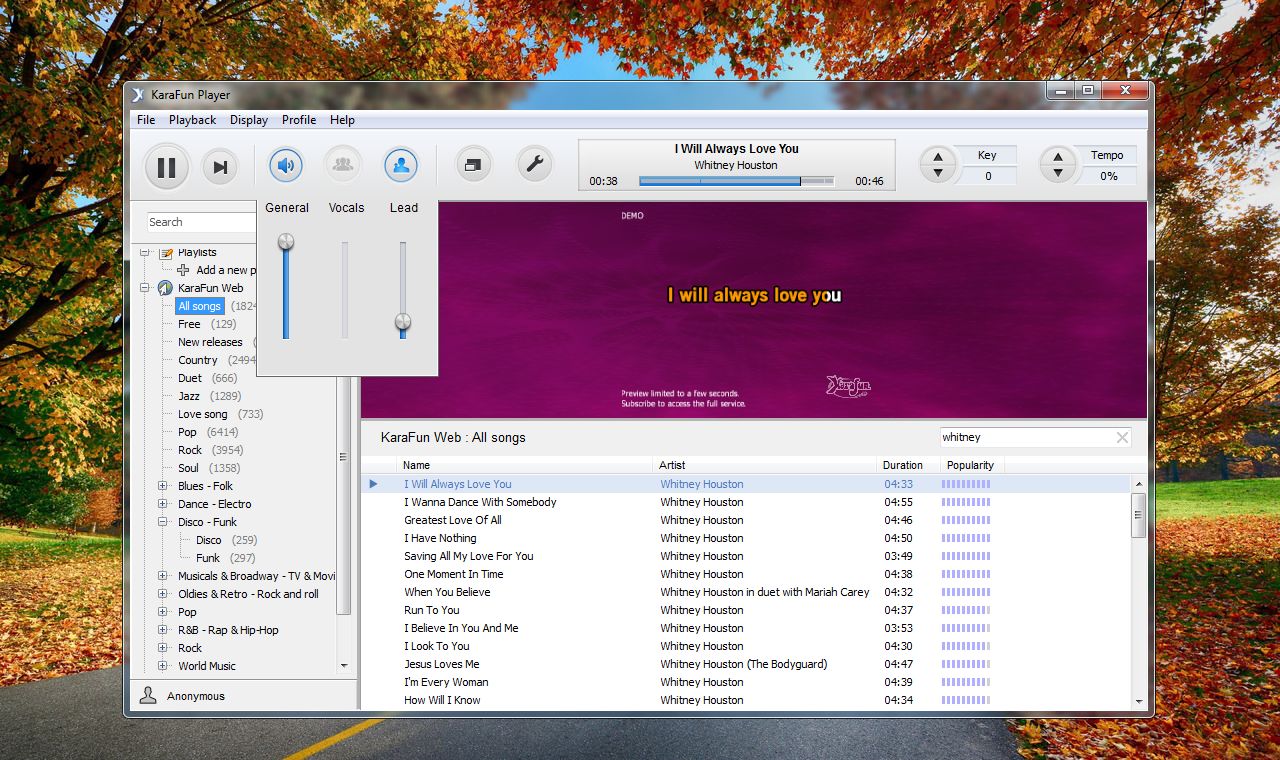Open the Help menu
1280x760 pixels.
click(x=342, y=120)
